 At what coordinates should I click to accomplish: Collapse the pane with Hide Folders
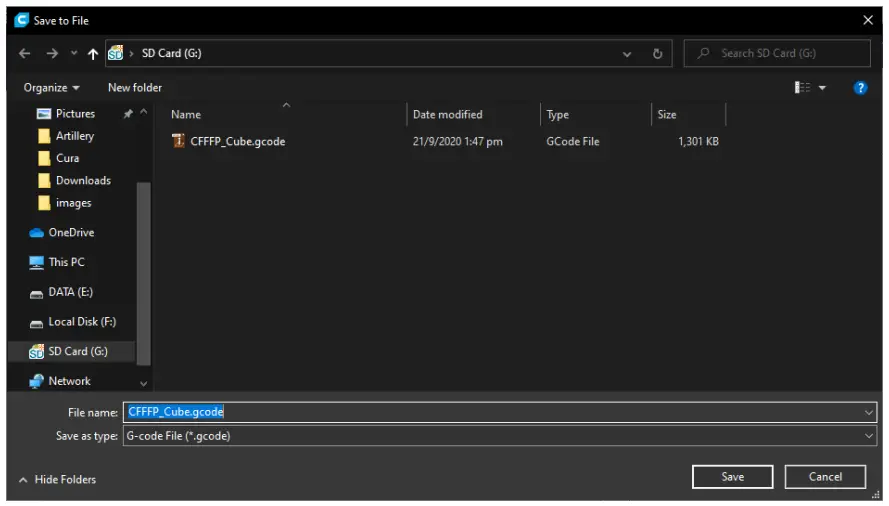[57, 480]
